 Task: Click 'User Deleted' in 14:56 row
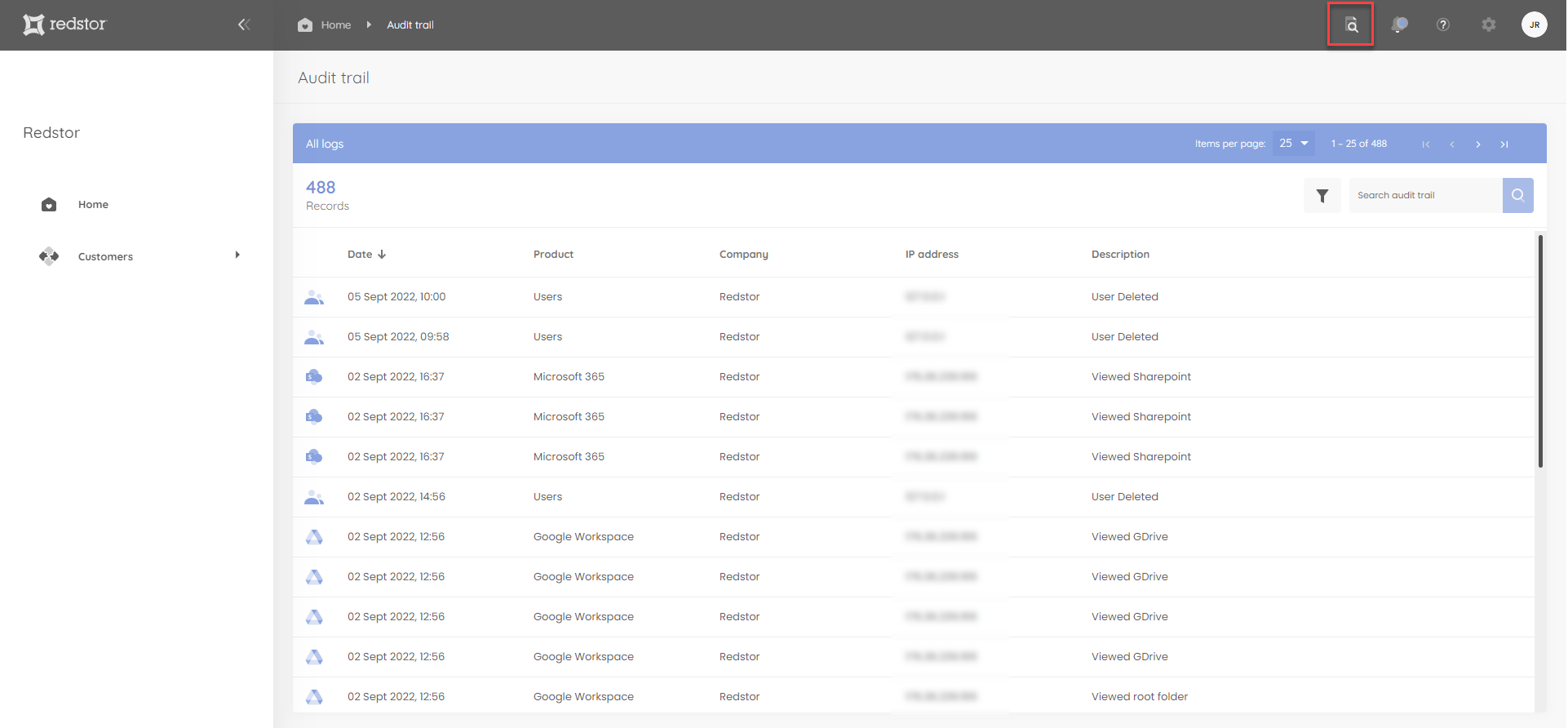point(1125,497)
